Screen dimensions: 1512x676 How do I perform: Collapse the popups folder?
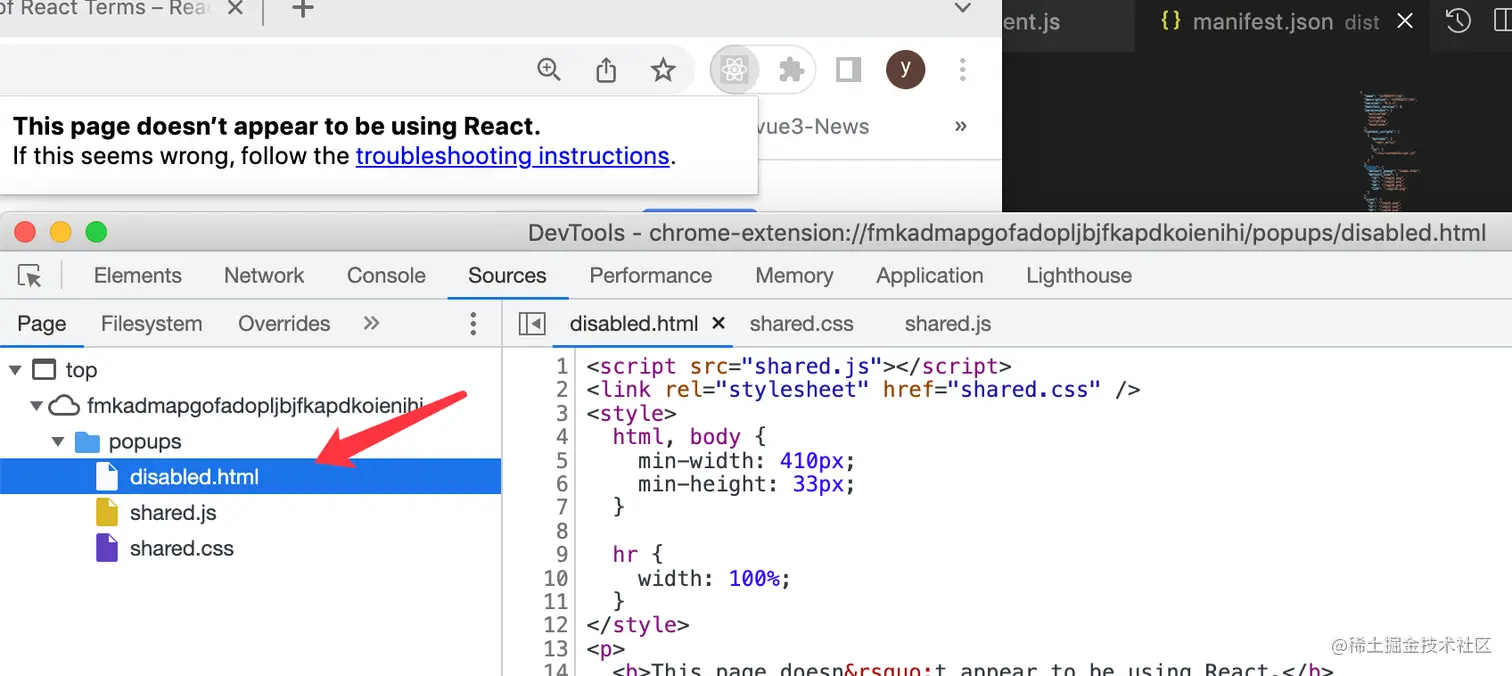58,442
